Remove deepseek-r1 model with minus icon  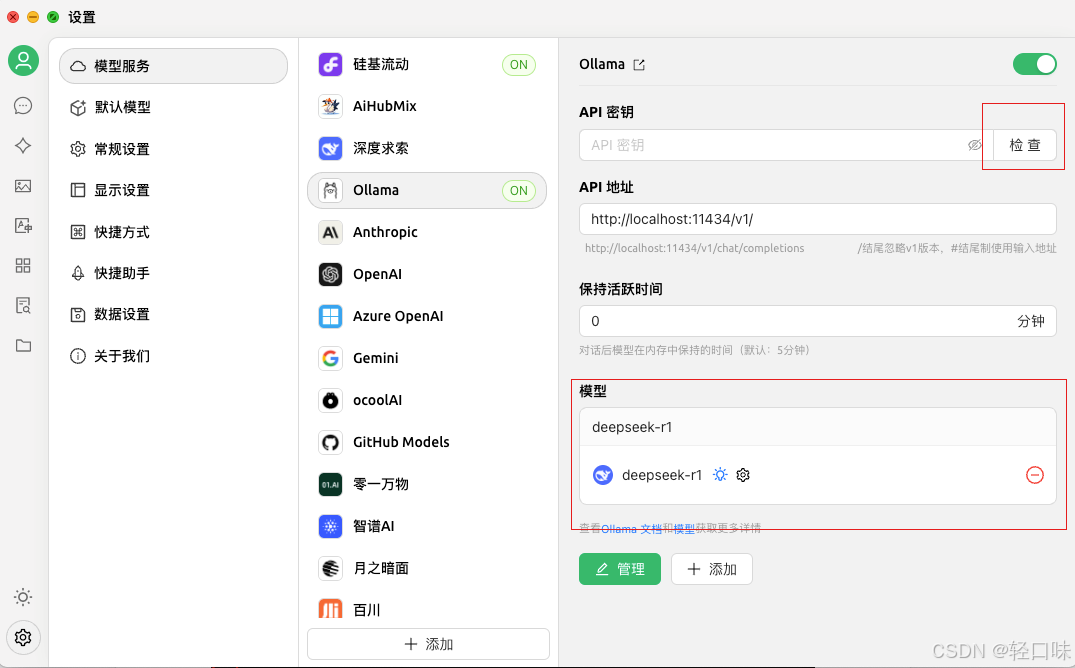1035,475
